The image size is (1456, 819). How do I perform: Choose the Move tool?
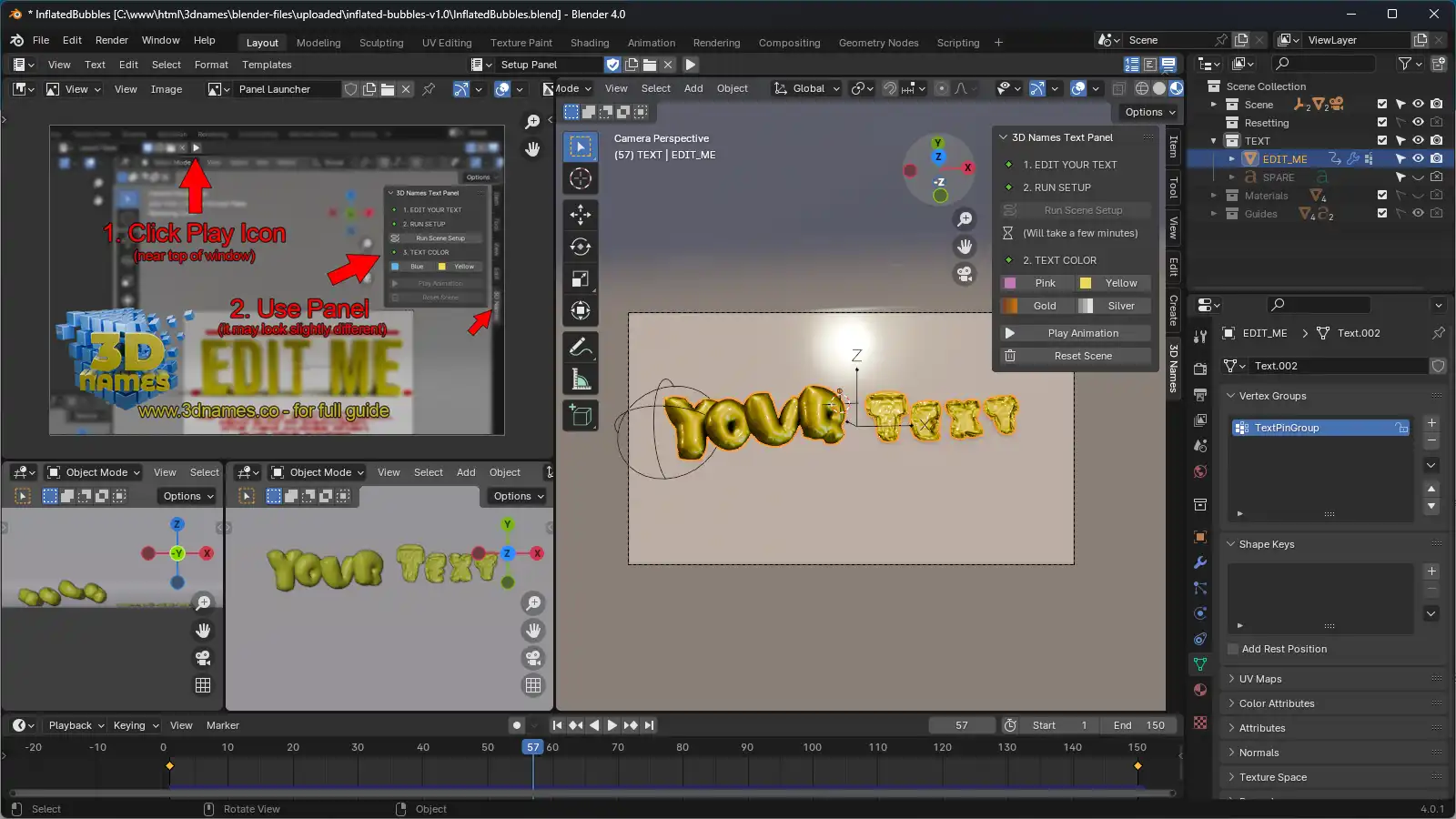581,215
